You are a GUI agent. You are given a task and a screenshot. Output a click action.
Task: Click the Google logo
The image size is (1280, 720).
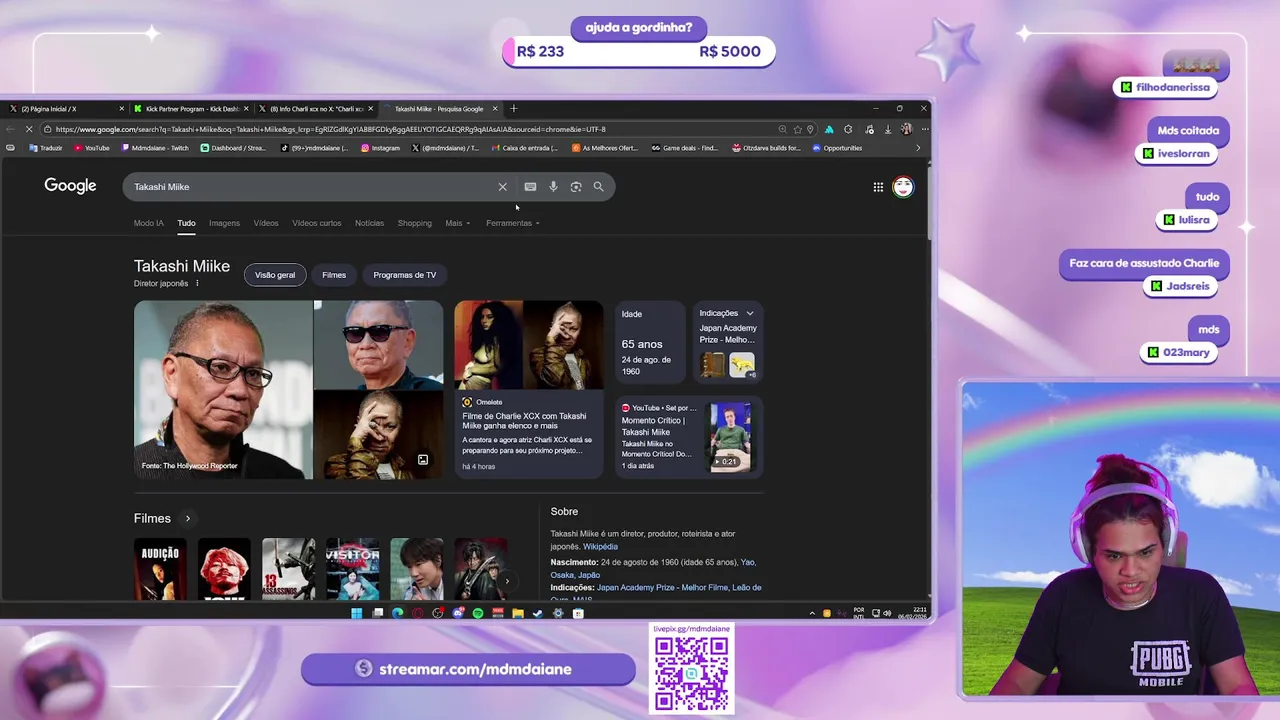tap(70, 186)
